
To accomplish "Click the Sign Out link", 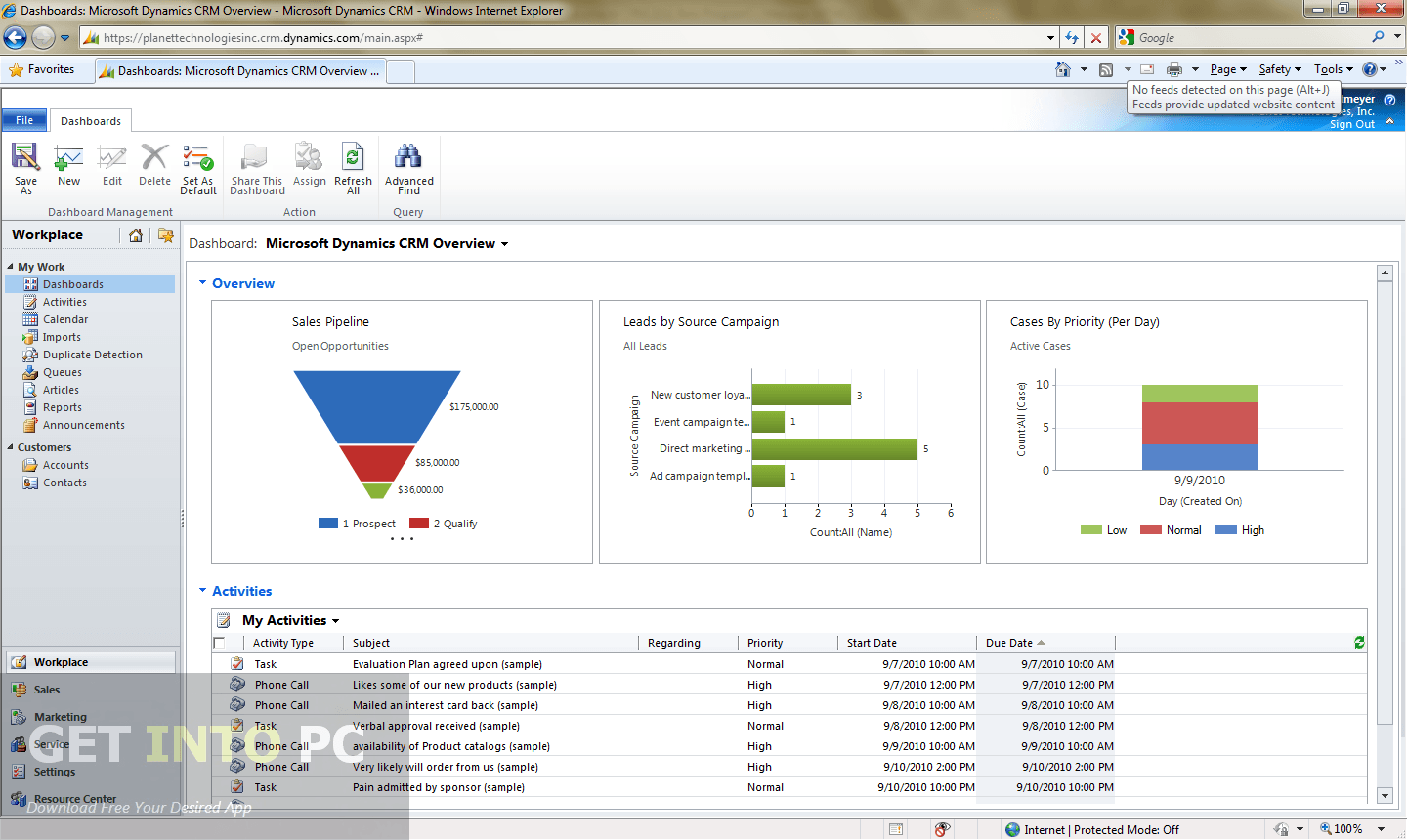I will click(x=1351, y=124).
